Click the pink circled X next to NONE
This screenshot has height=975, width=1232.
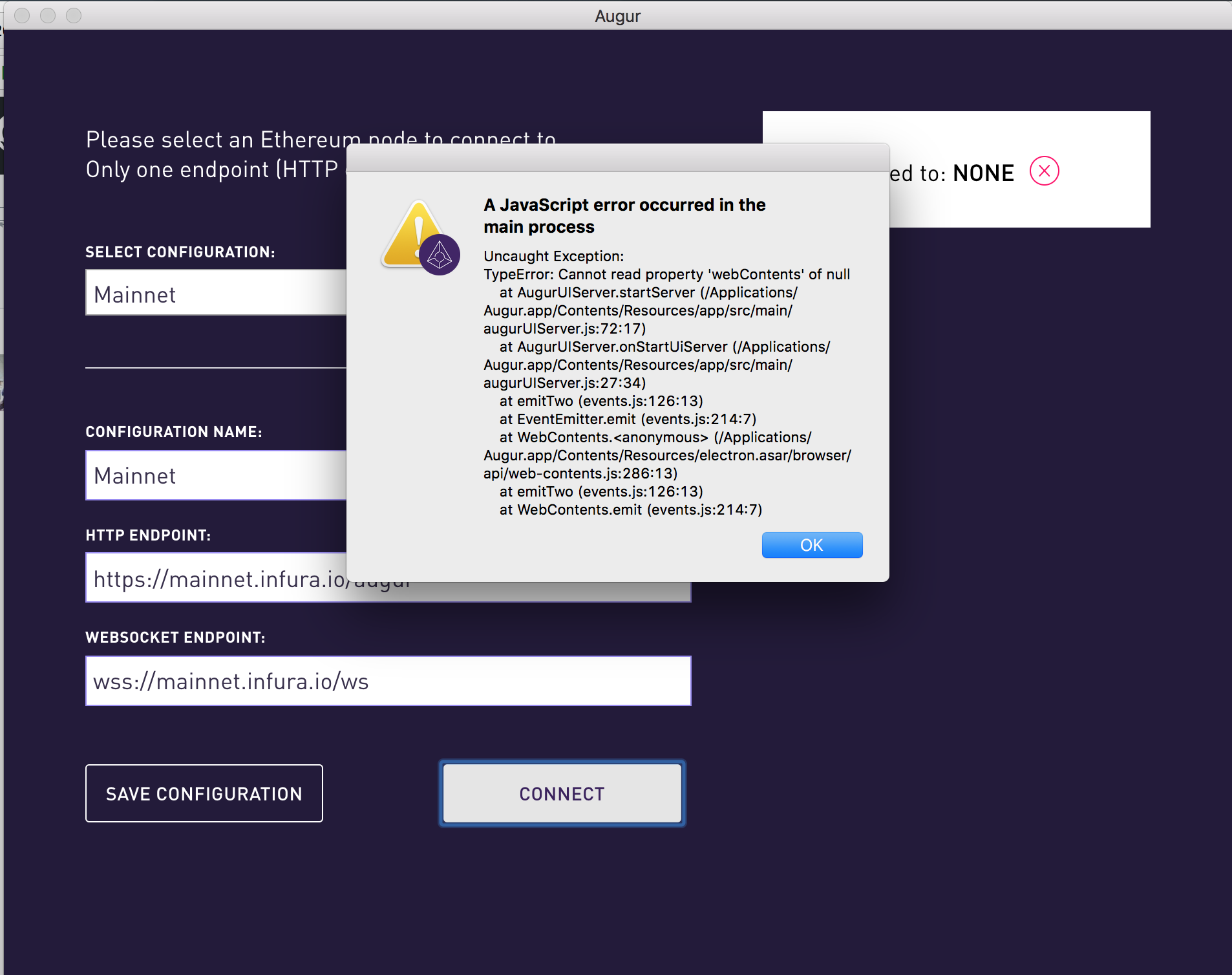(x=1043, y=171)
